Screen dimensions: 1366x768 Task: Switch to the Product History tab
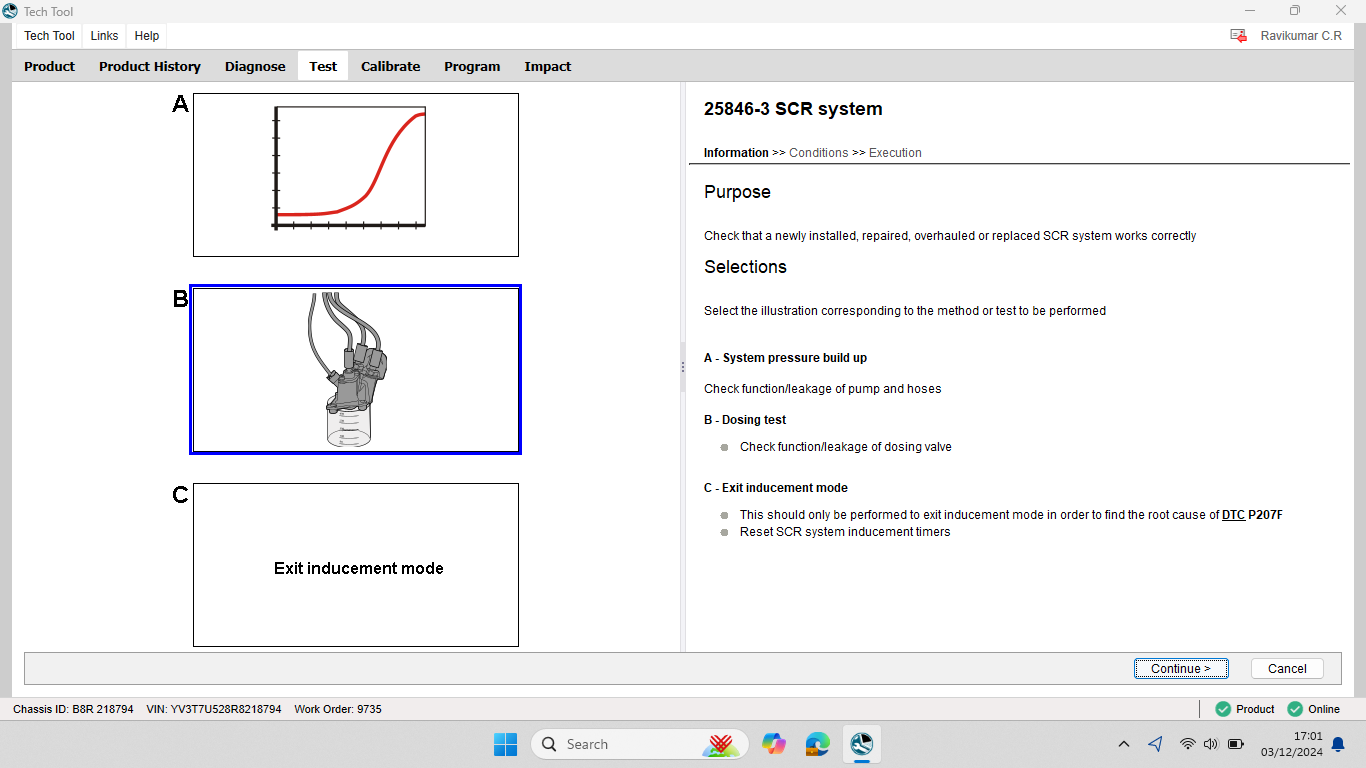pos(150,67)
